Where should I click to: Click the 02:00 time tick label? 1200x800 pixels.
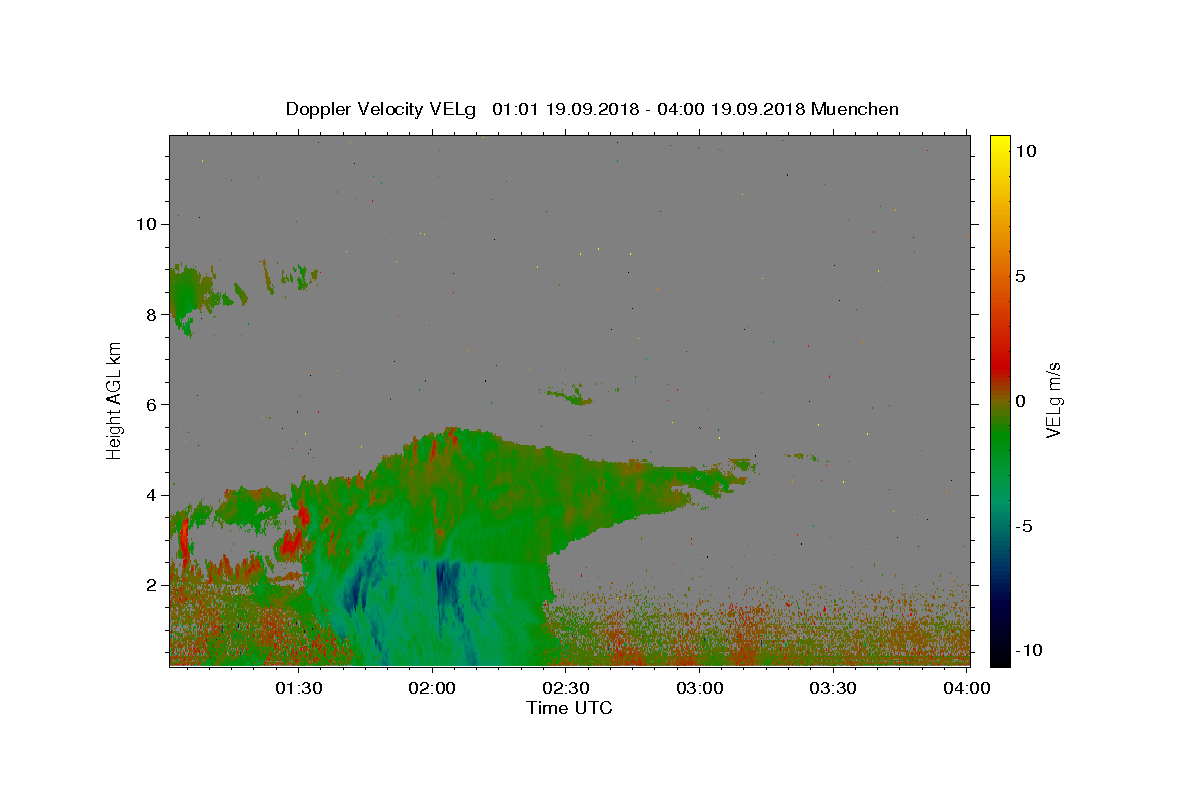click(x=432, y=688)
